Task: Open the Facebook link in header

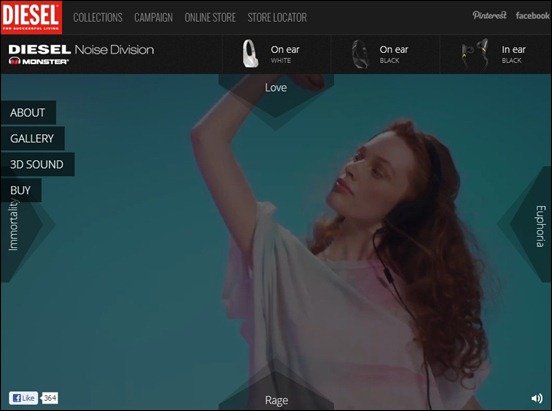Action: (532, 15)
